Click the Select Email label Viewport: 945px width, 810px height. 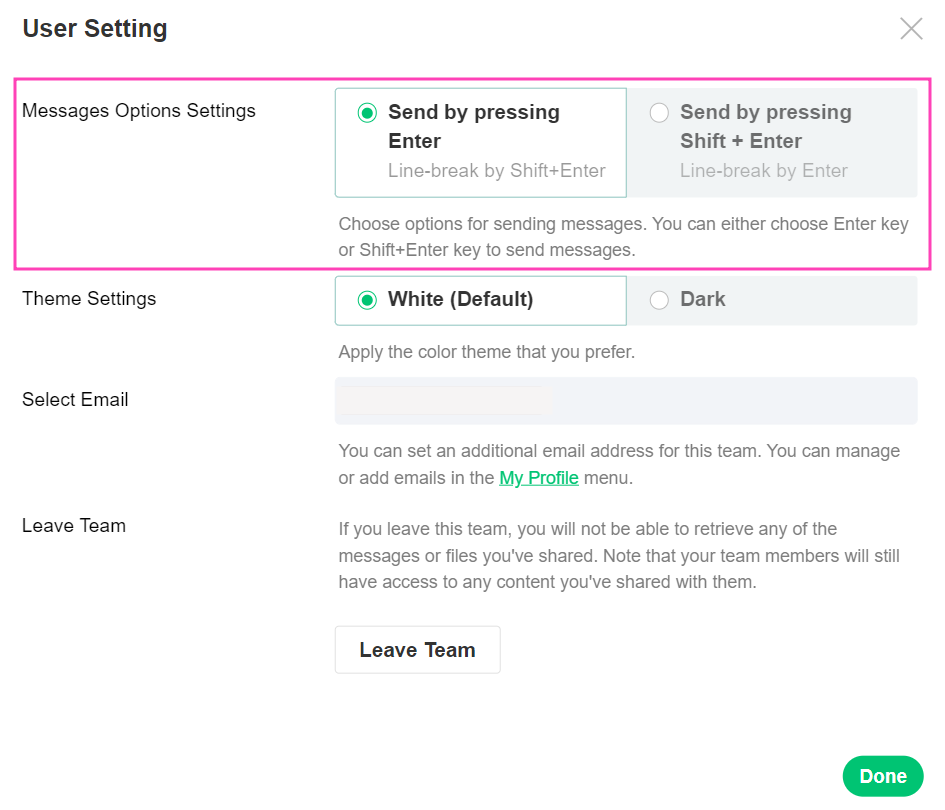(75, 399)
